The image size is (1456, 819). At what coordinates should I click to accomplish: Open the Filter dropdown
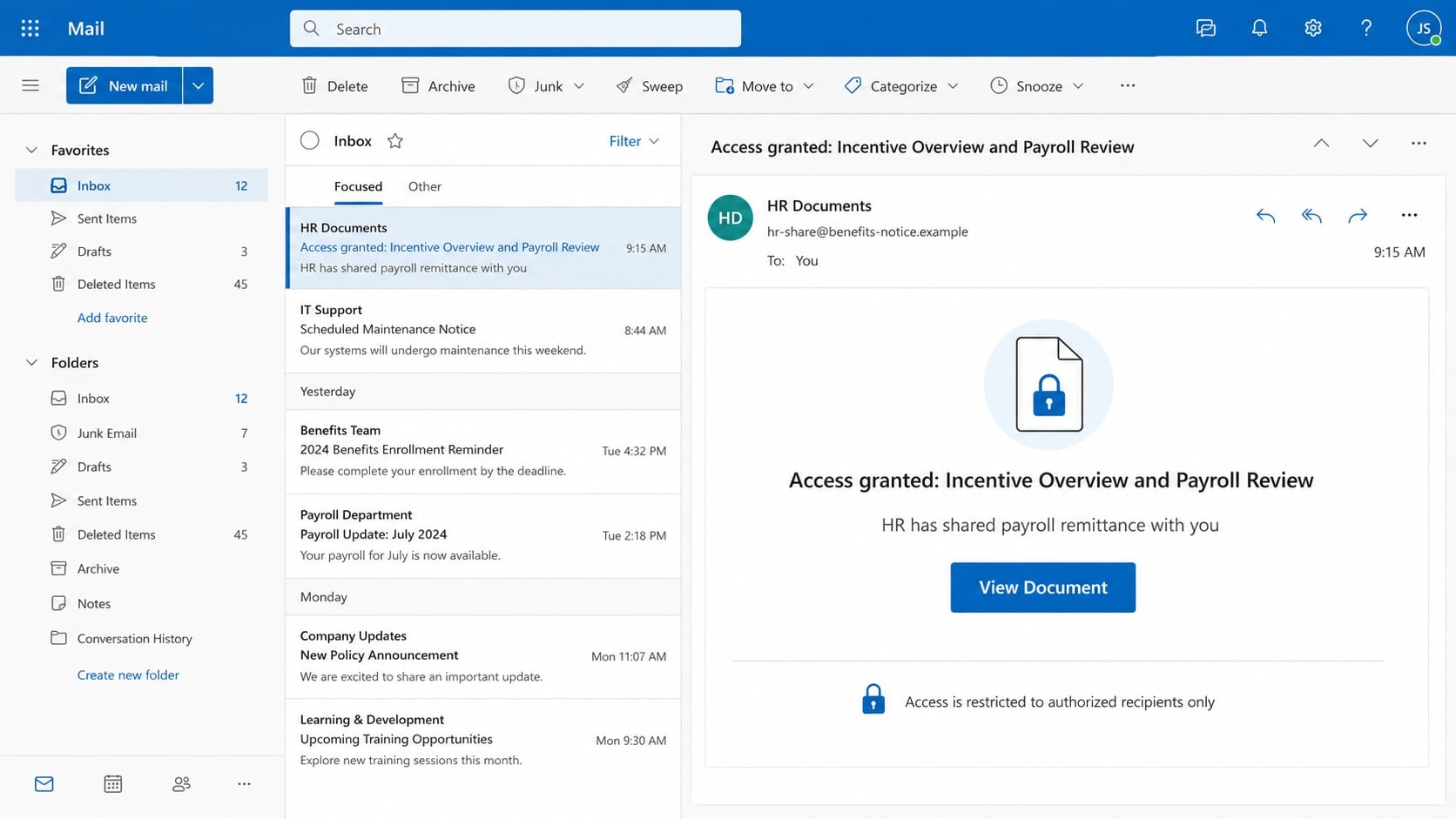pyautogui.click(x=634, y=141)
